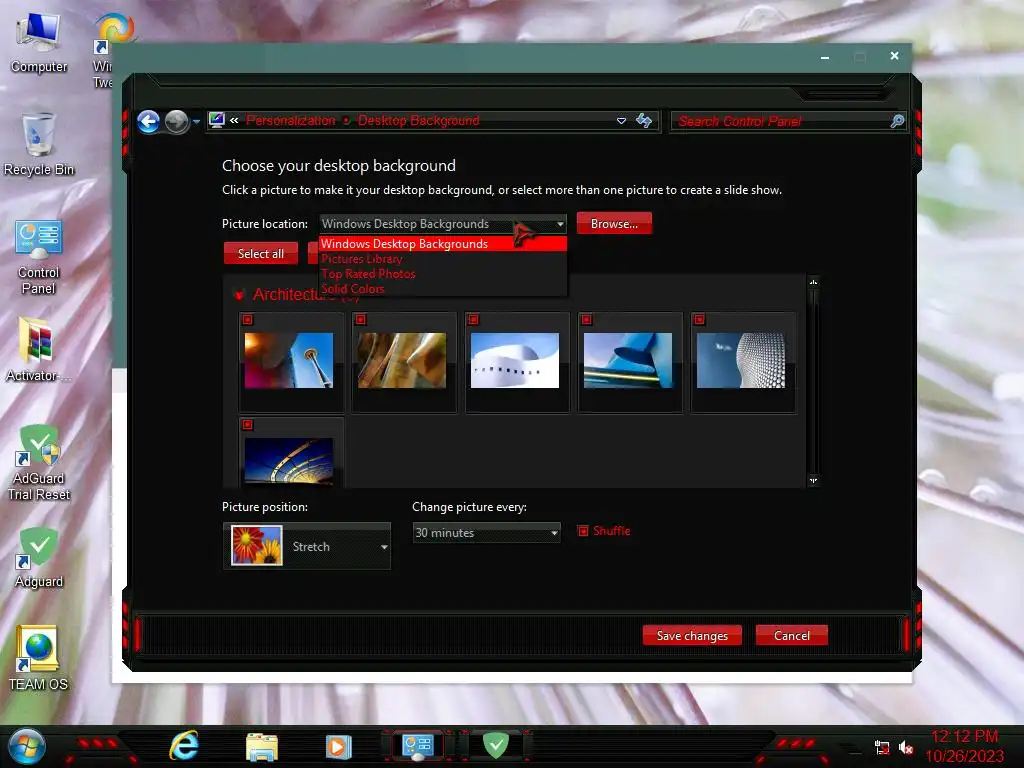The height and width of the screenshot is (768, 1024).
Task: Click the 12:12 PM taskbar clock
Action: pyautogui.click(x=965, y=737)
